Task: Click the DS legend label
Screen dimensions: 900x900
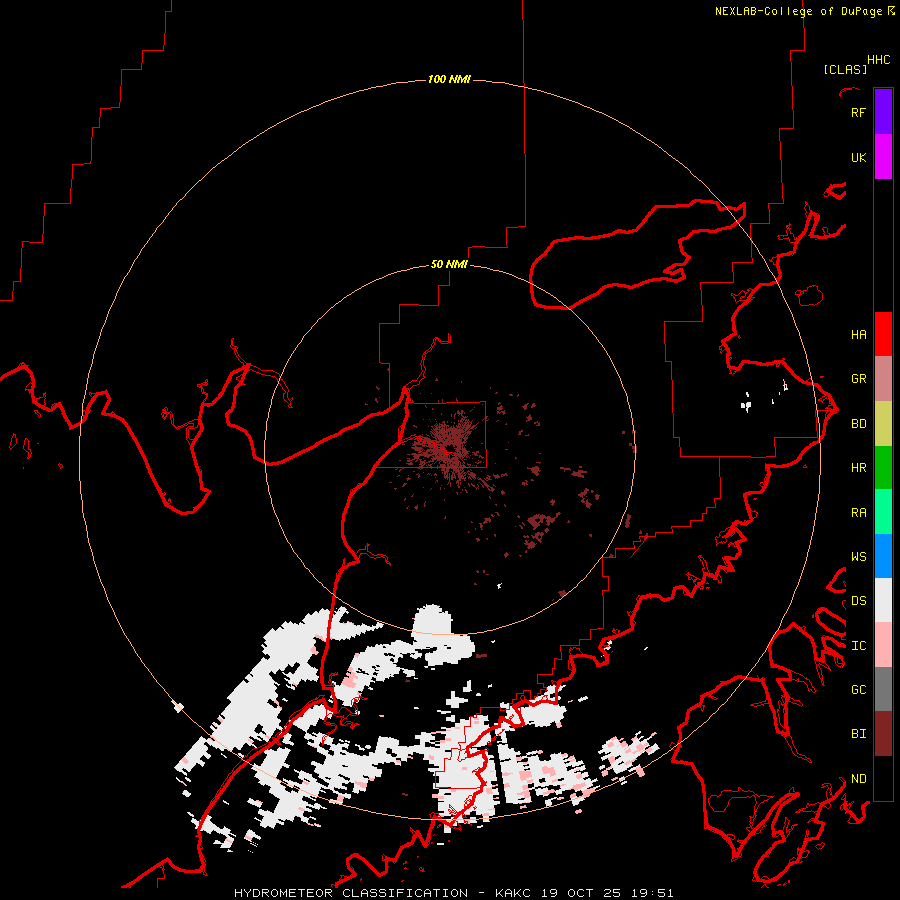Action: point(858,601)
